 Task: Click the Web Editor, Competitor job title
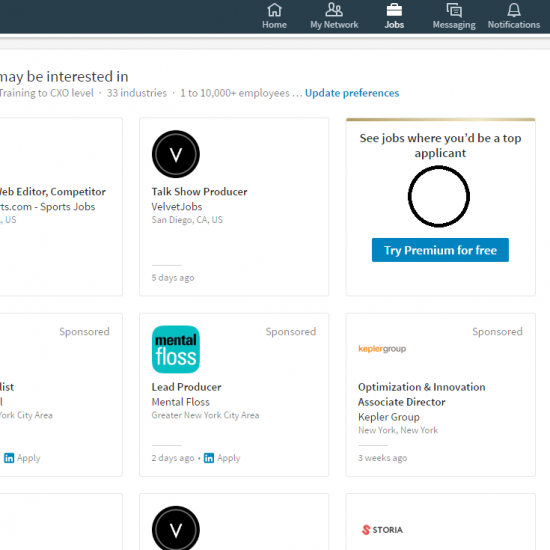point(53,192)
